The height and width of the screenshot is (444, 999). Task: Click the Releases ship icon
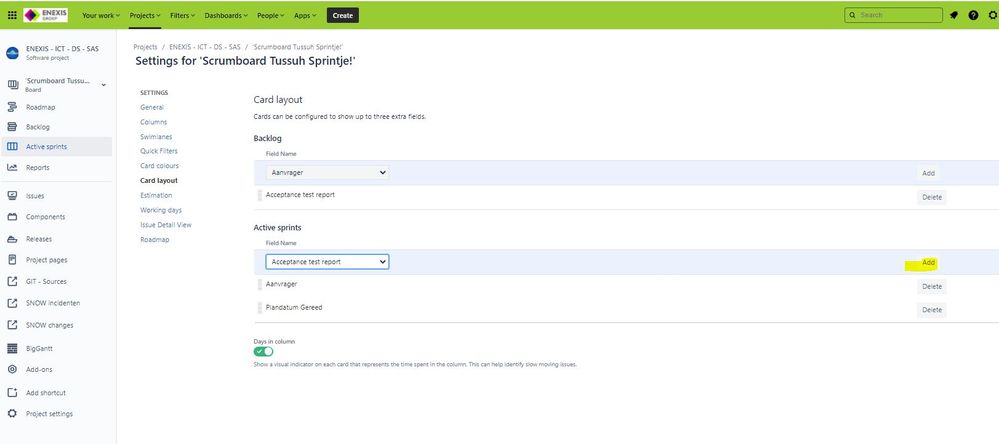(12, 240)
